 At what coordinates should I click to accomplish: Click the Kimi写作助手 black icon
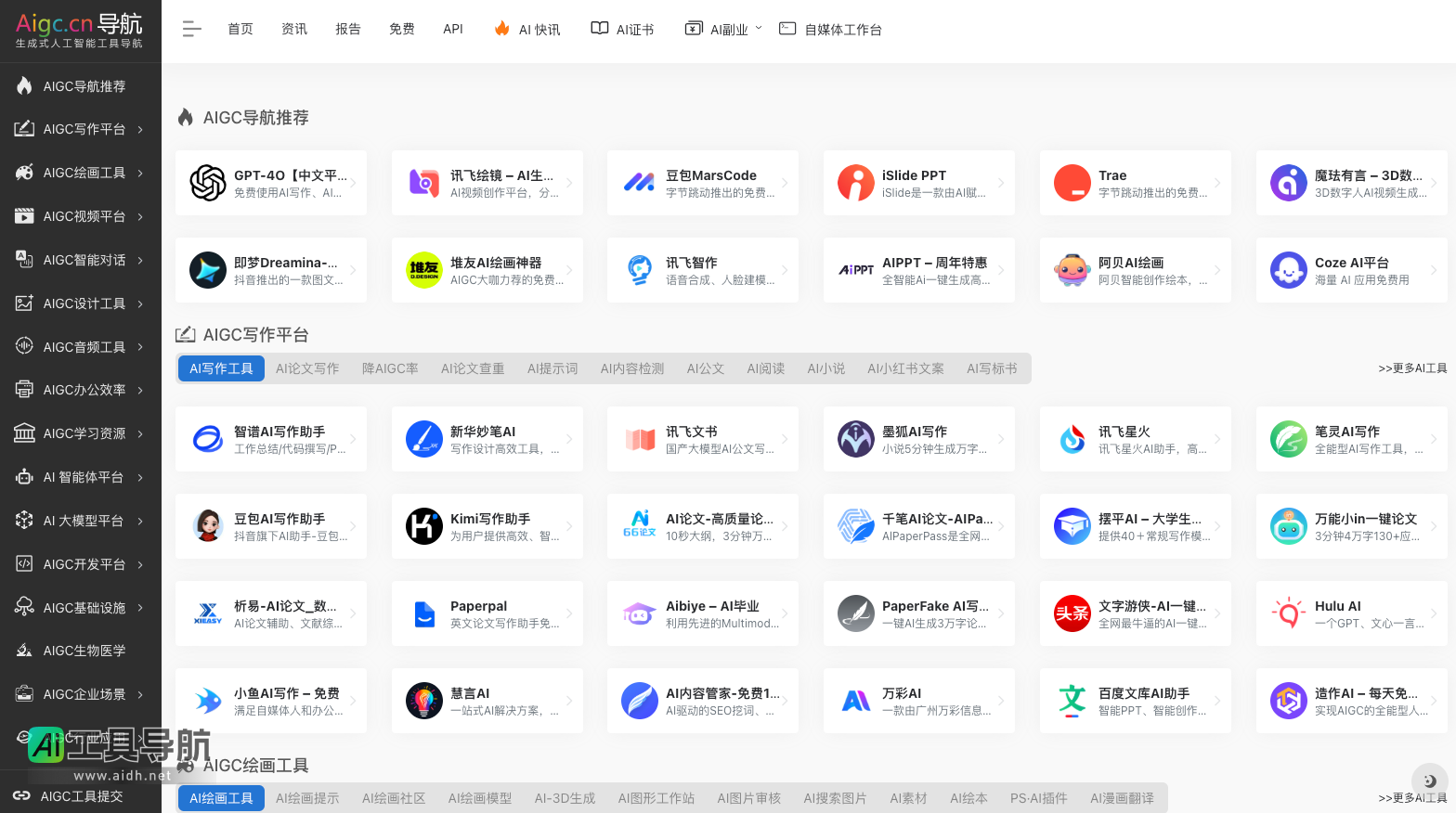[424, 526]
